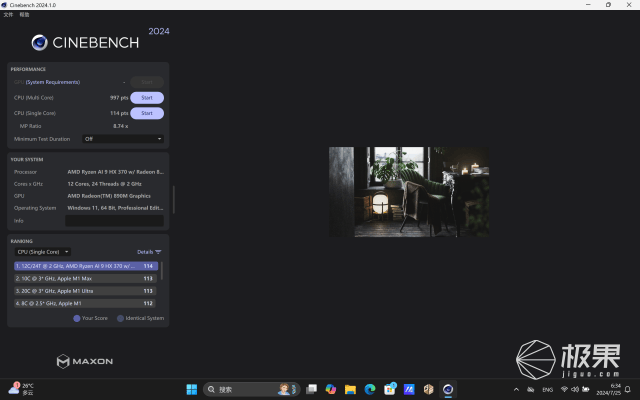Click the Cinebench taskbar icon

(448, 389)
